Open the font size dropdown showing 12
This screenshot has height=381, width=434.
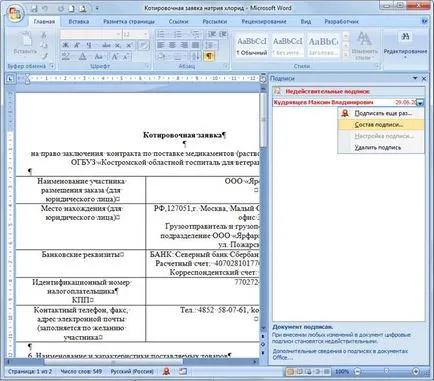tap(145, 34)
